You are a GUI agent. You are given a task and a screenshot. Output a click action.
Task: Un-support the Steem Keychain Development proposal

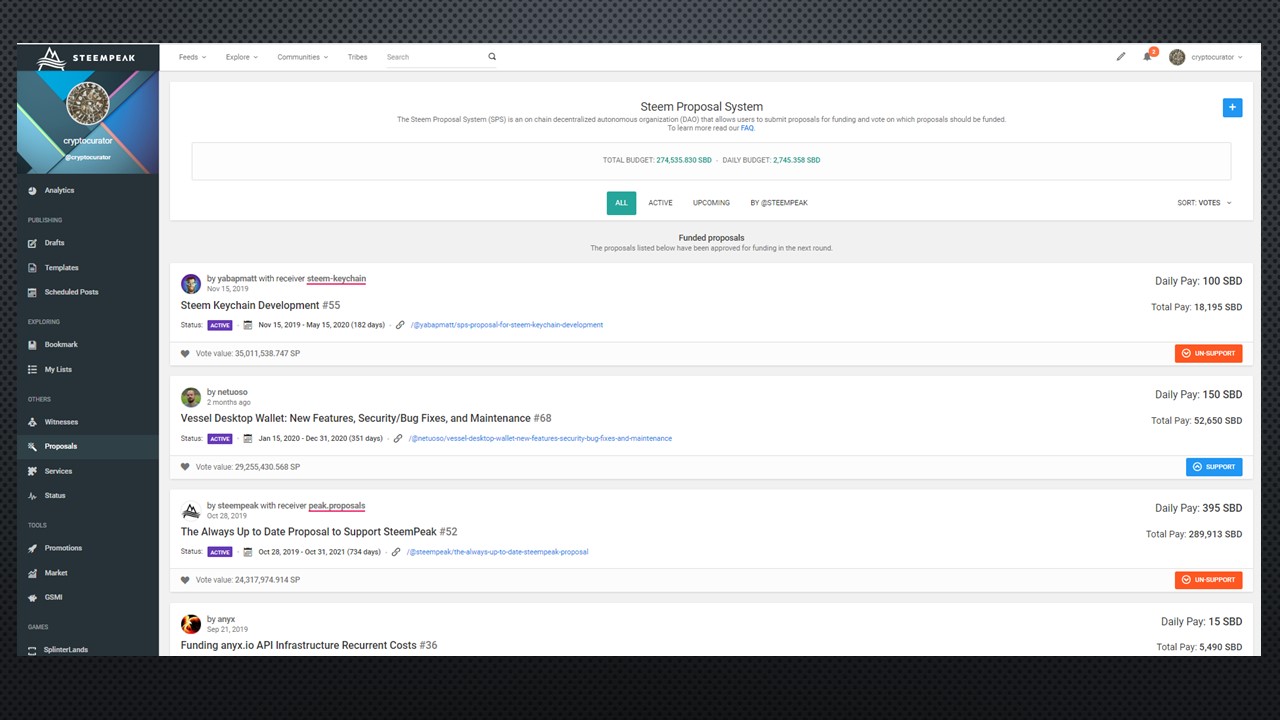click(x=1209, y=353)
